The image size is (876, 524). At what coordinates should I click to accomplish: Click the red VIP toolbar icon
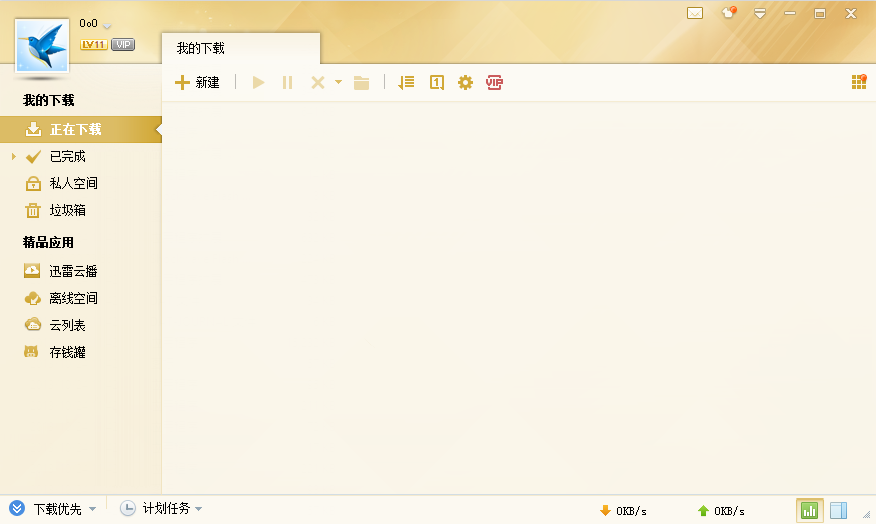pos(494,83)
